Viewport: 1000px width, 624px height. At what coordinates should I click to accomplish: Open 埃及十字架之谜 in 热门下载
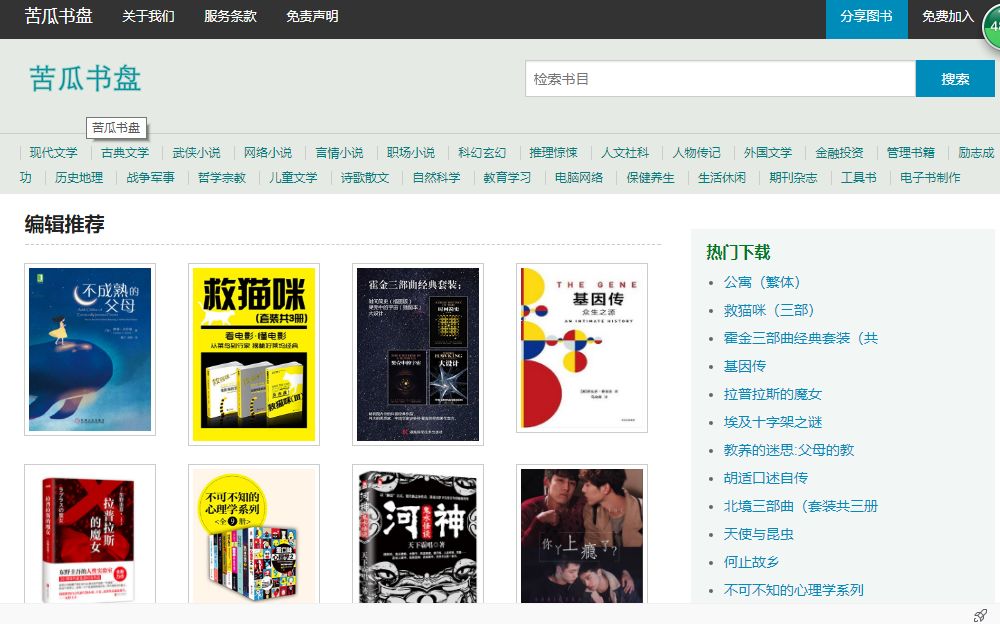pos(773,422)
